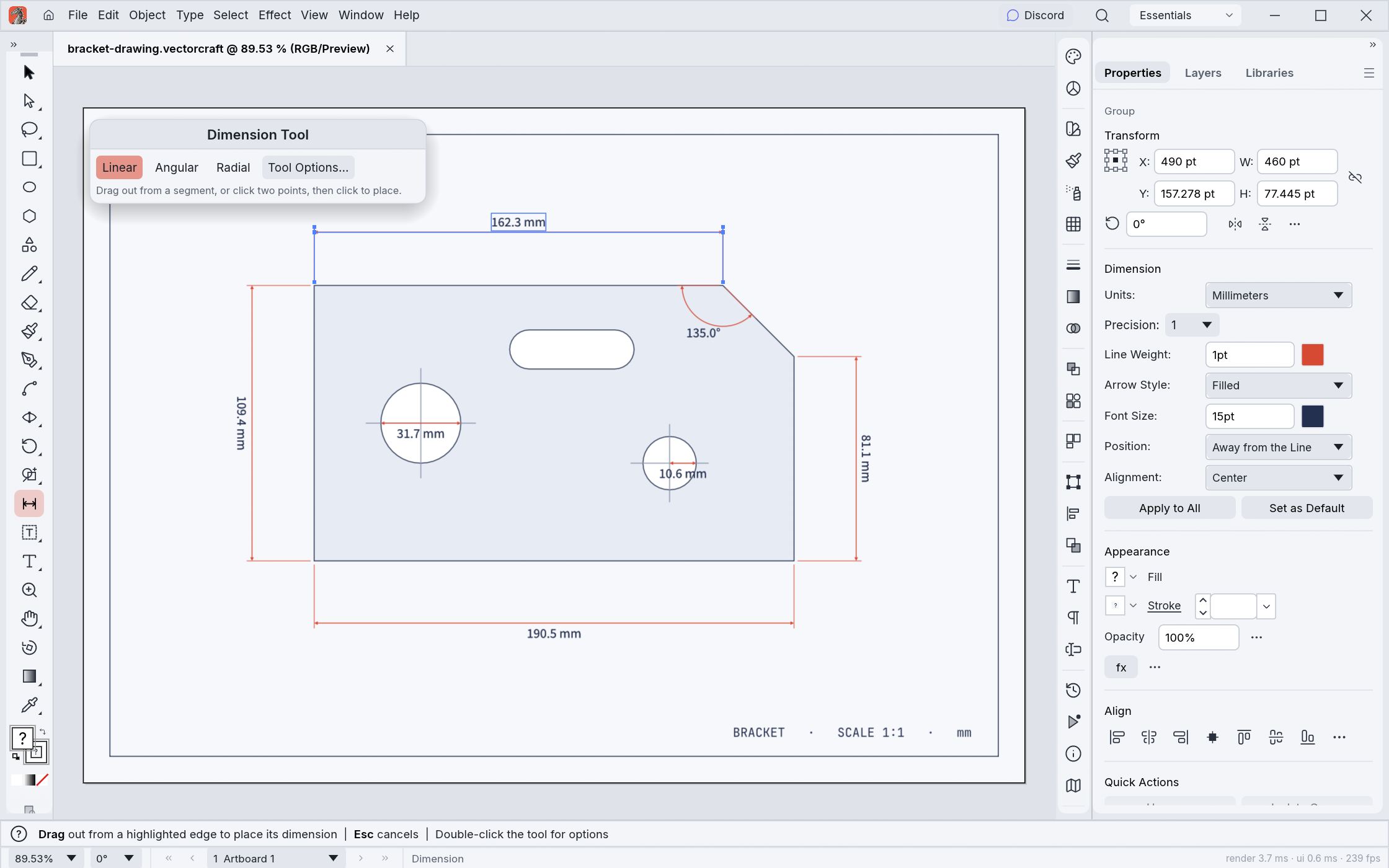Select the Ellipse tool
Screen dimensions: 1389x868
29,187
